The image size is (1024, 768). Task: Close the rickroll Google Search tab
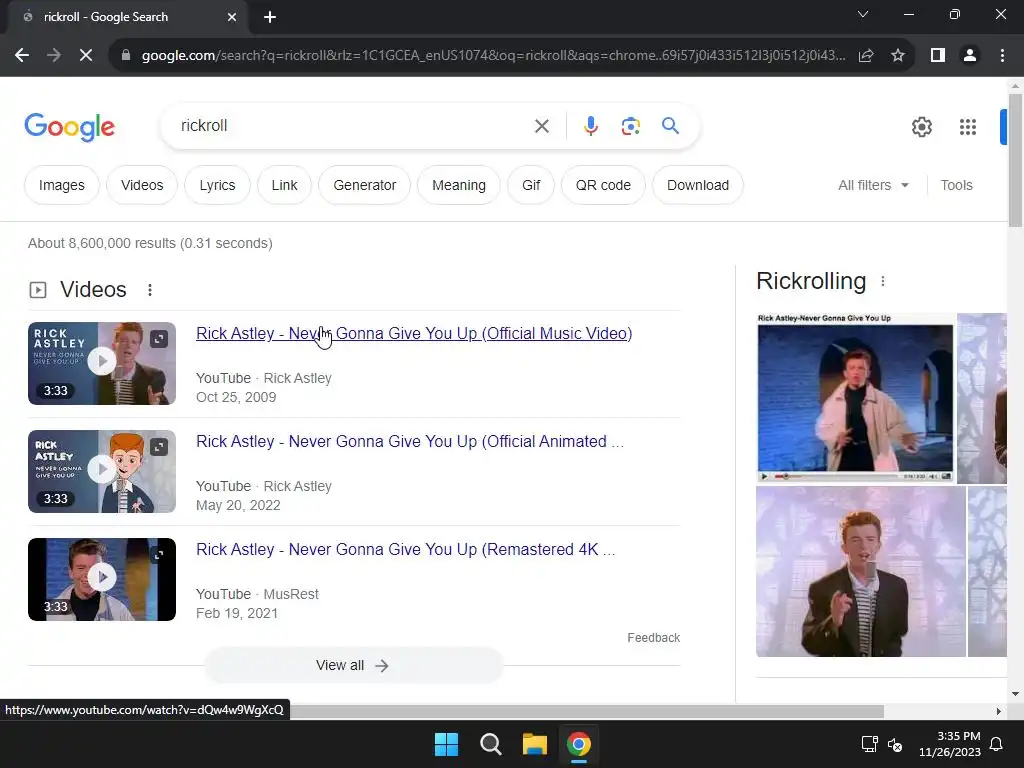(232, 18)
